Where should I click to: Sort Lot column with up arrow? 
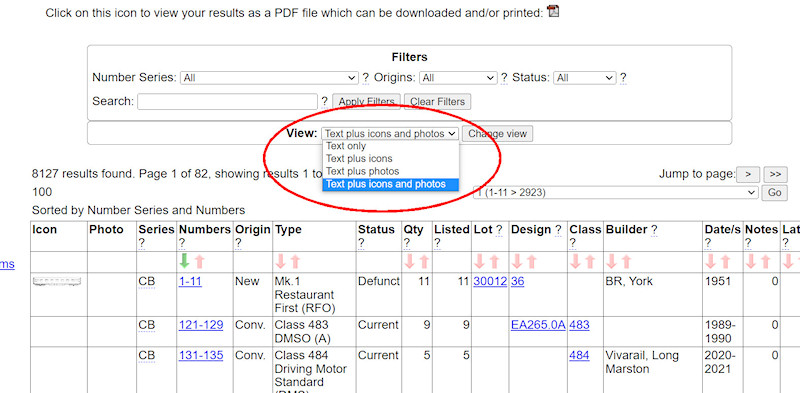[494, 262]
